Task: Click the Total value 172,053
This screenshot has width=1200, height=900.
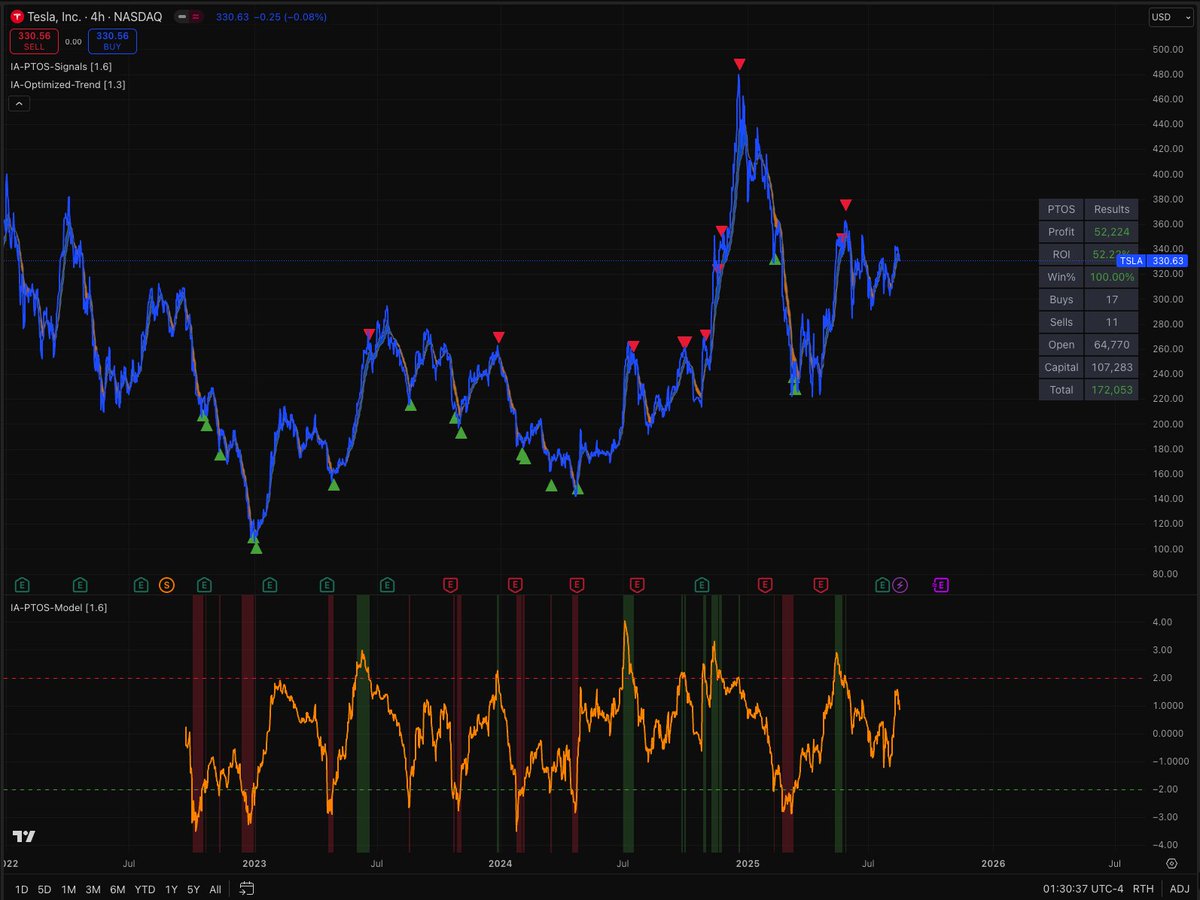Action: [1111, 390]
